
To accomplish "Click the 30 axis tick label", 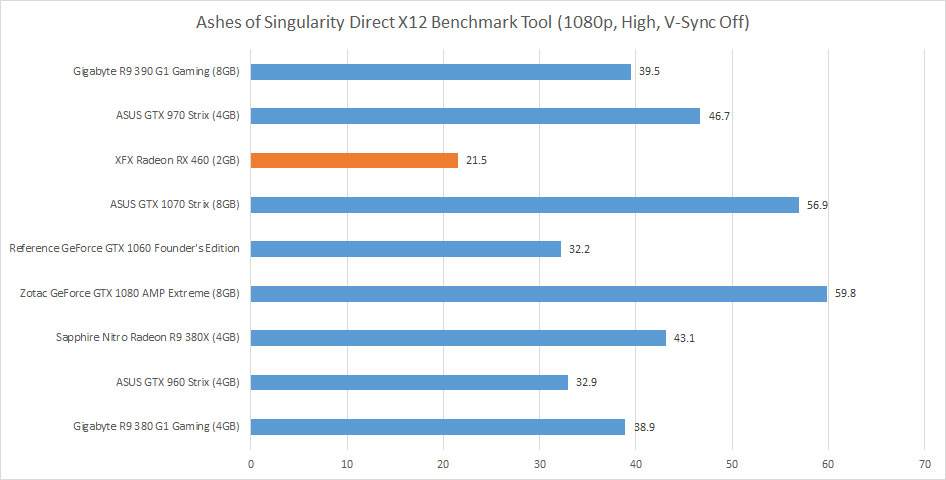I will pyautogui.click(x=540, y=464).
